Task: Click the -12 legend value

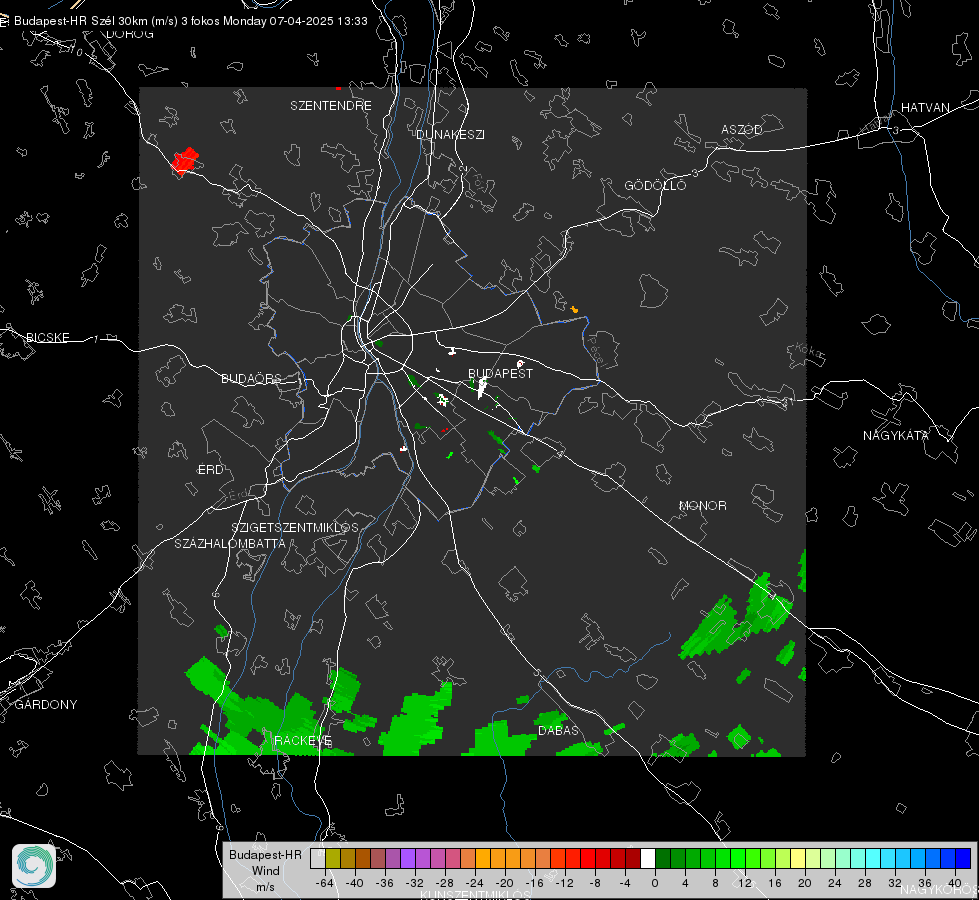Action: 566,883
